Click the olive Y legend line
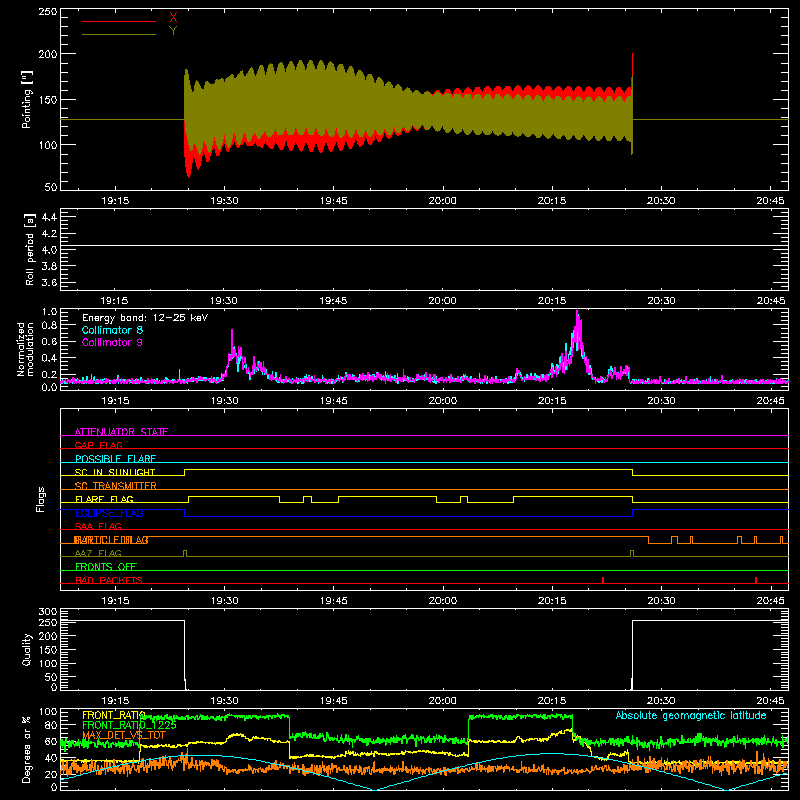The height and width of the screenshot is (800, 800). point(119,34)
